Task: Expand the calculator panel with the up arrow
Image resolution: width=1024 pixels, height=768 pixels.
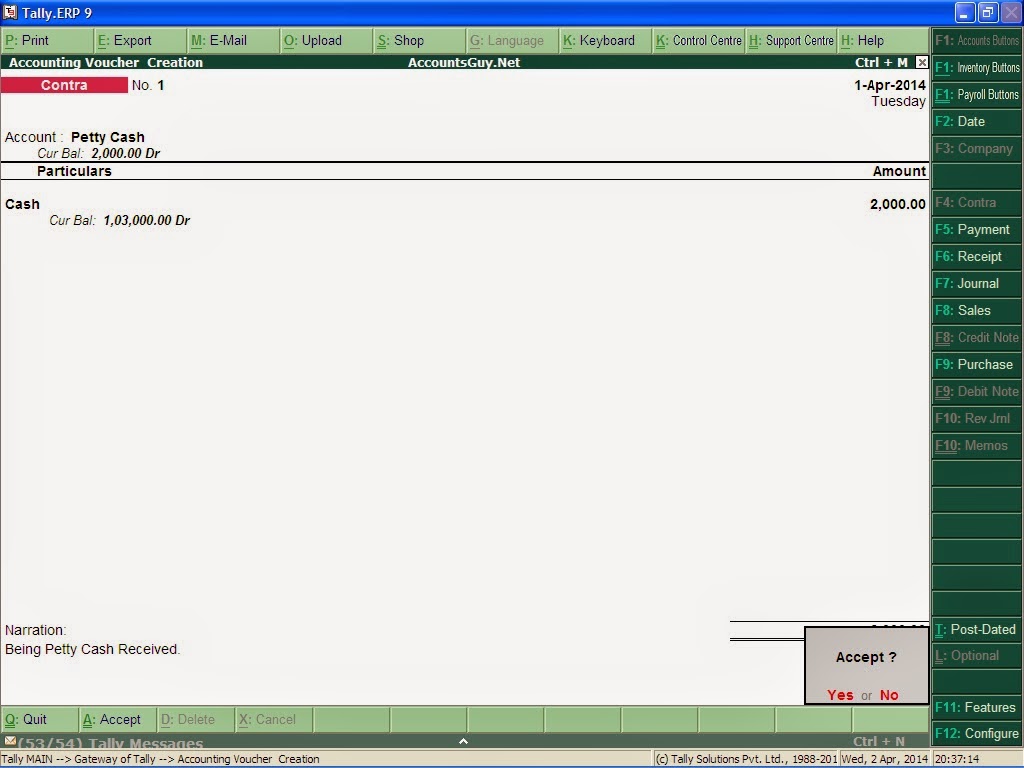Action: [463, 741]
